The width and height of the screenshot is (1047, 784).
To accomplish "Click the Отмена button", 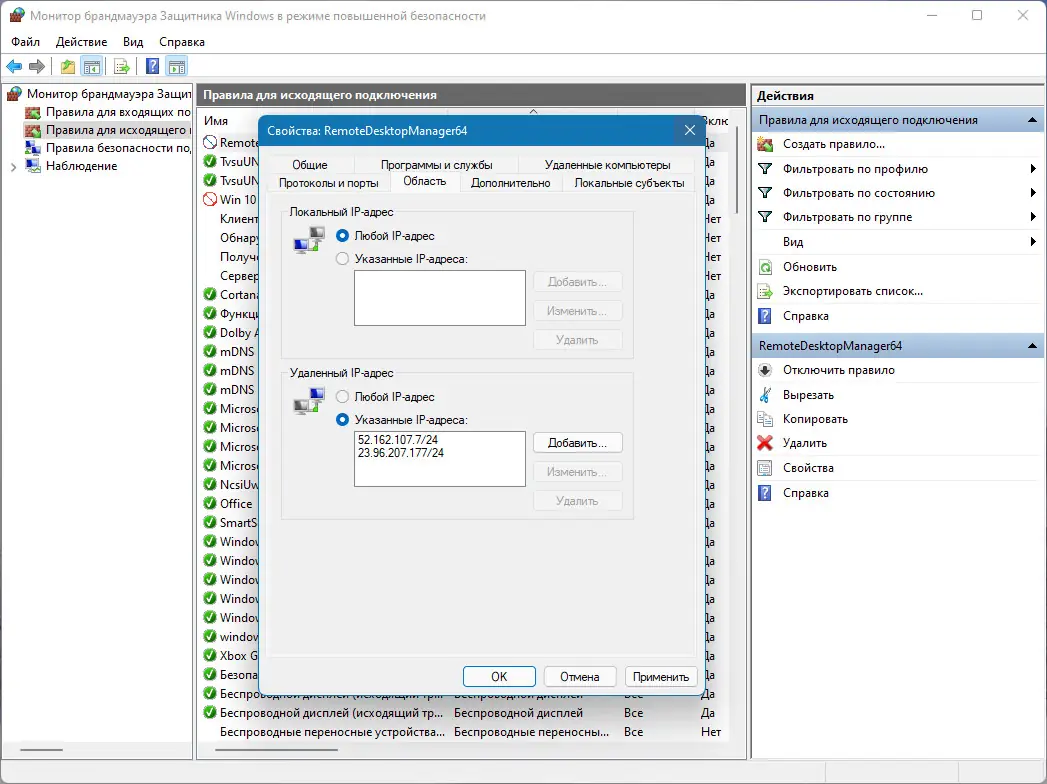I will 580,676.
